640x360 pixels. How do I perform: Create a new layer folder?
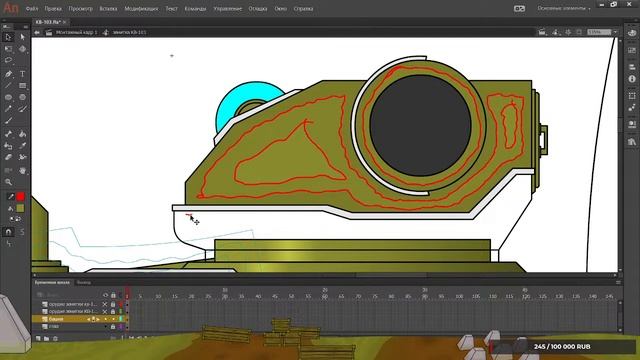coord(47,338)
